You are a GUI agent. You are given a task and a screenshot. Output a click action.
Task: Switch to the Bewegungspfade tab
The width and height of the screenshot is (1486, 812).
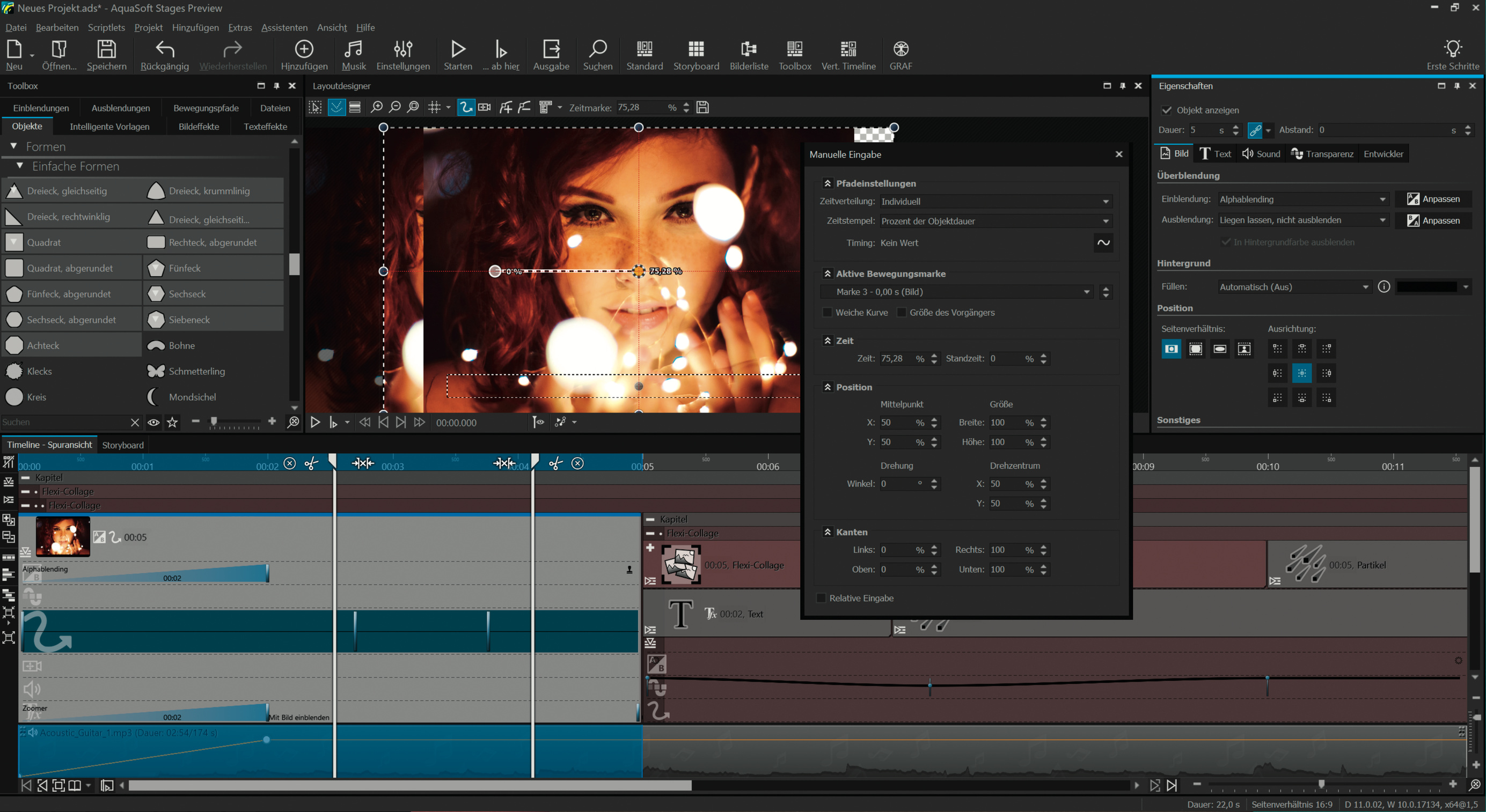[206, 108]
